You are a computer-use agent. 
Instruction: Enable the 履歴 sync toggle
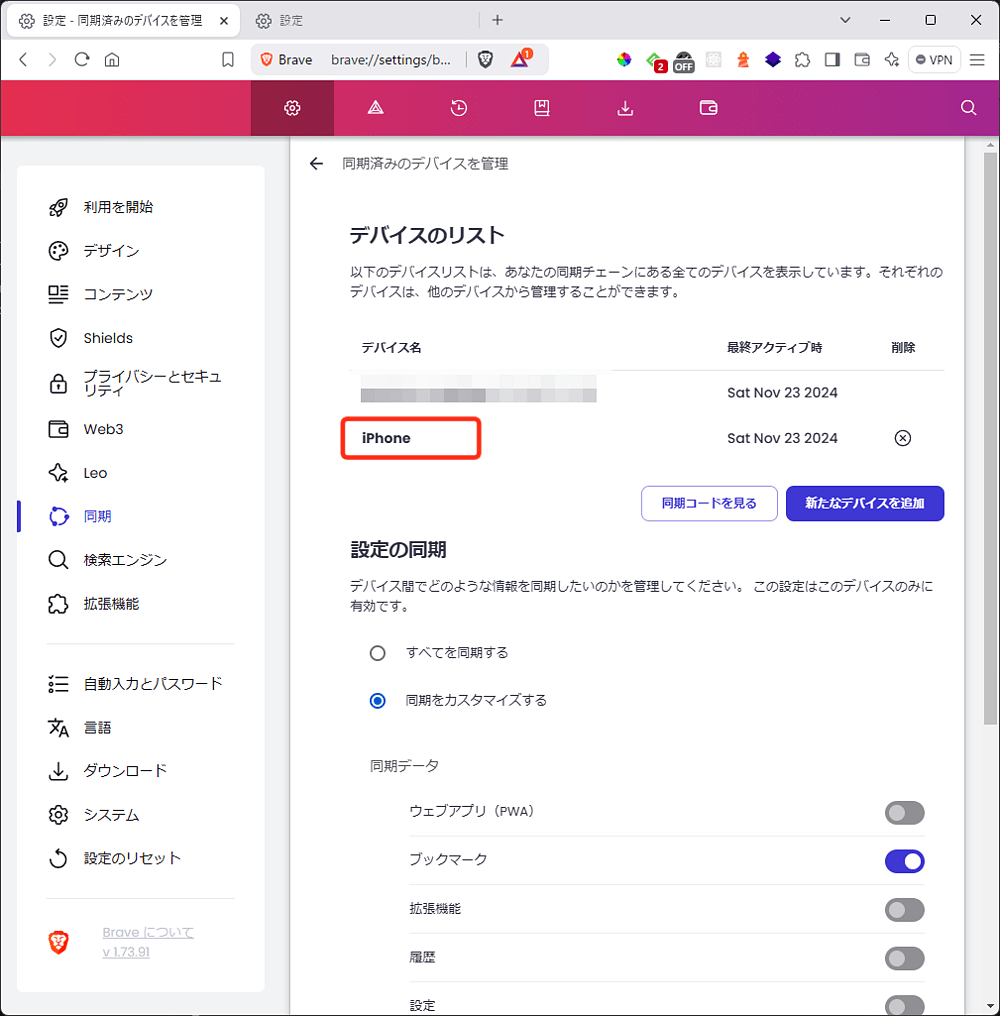coord(904,958)
